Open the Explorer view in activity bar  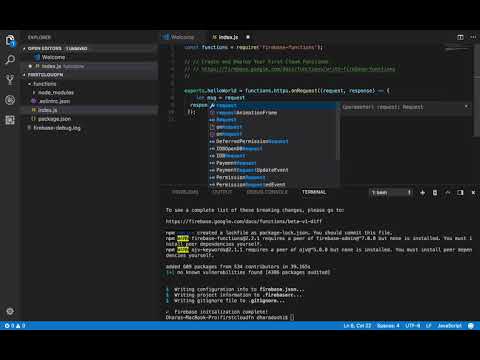tap(10, 40)
